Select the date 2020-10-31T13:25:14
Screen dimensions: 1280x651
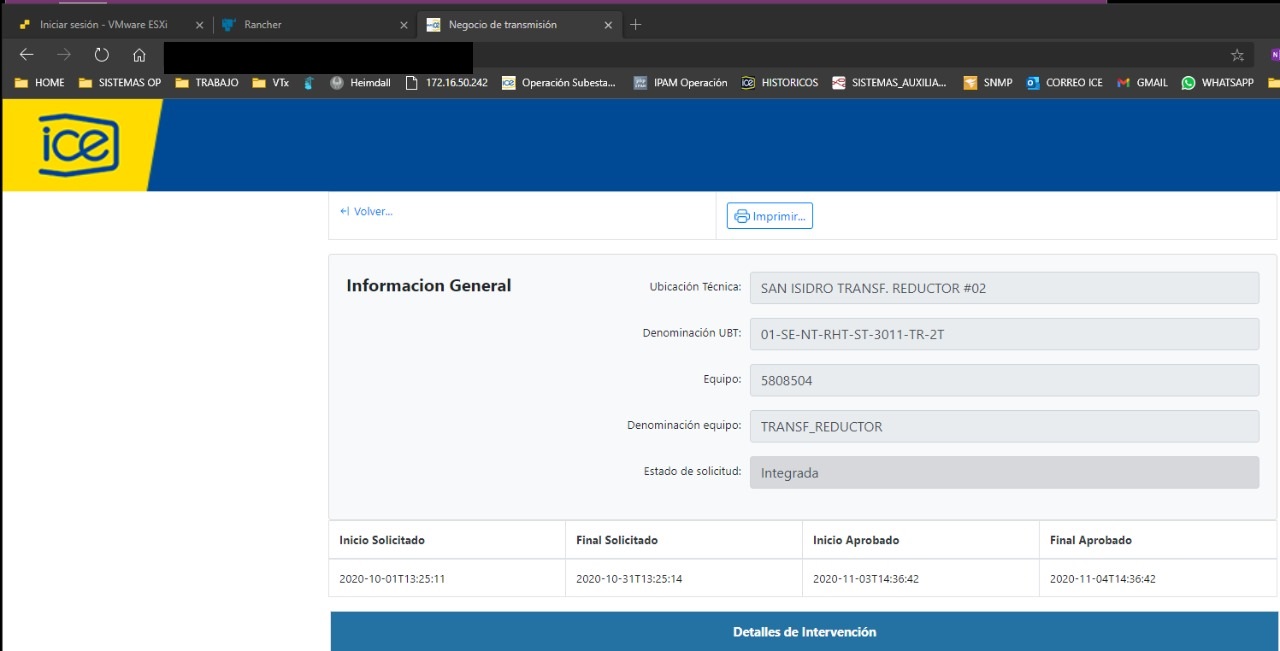629,579
